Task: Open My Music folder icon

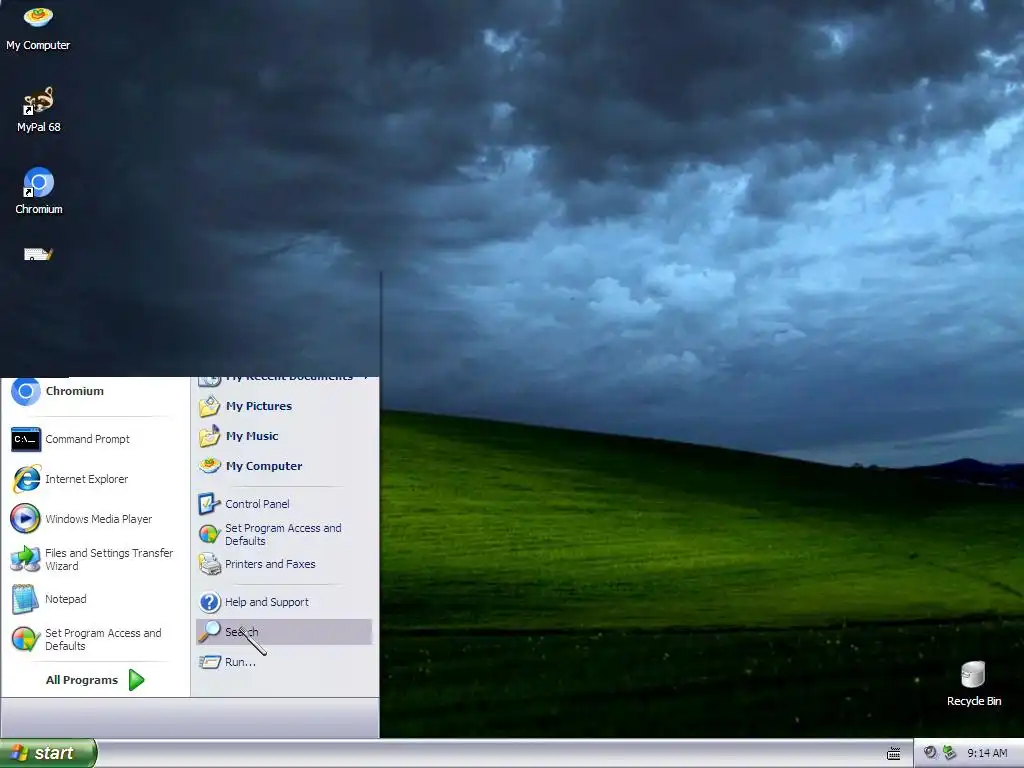Action: click(x=210, y=436)
